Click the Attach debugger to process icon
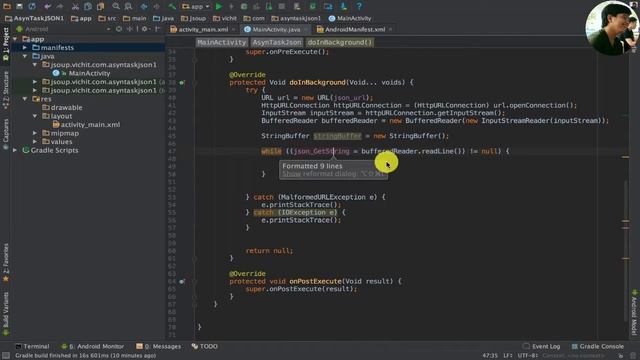The height and width of the screenshot is (360, 640). click(269, 6)
